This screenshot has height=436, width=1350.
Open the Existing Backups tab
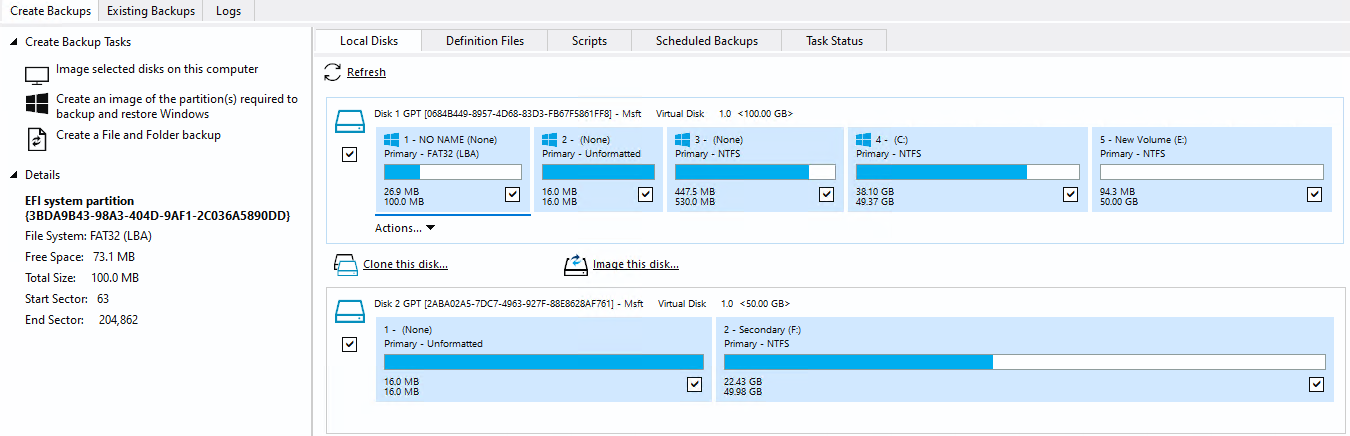coord(150,11)
